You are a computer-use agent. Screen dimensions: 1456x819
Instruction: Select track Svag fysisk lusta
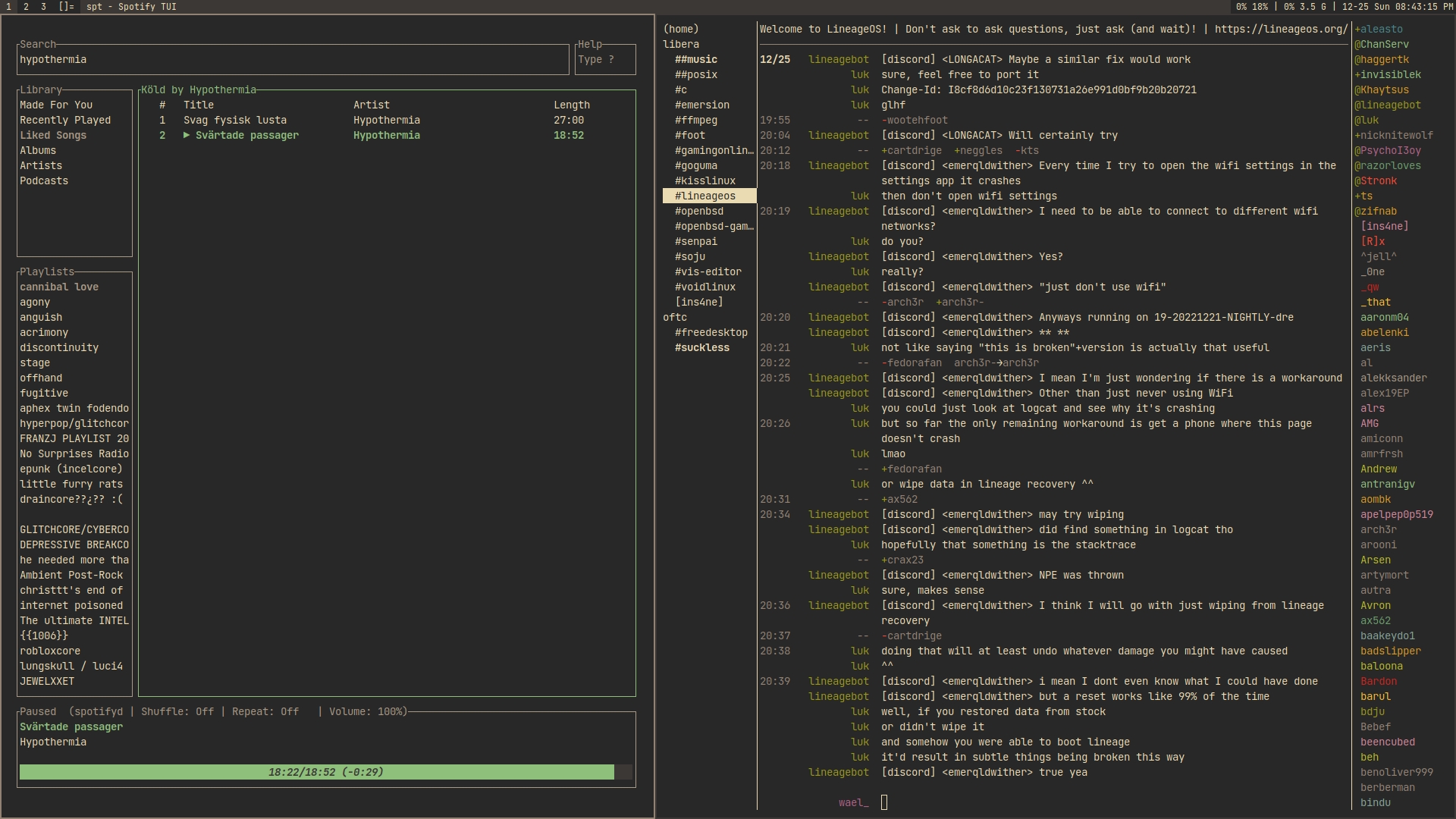(x=387, y=120)
